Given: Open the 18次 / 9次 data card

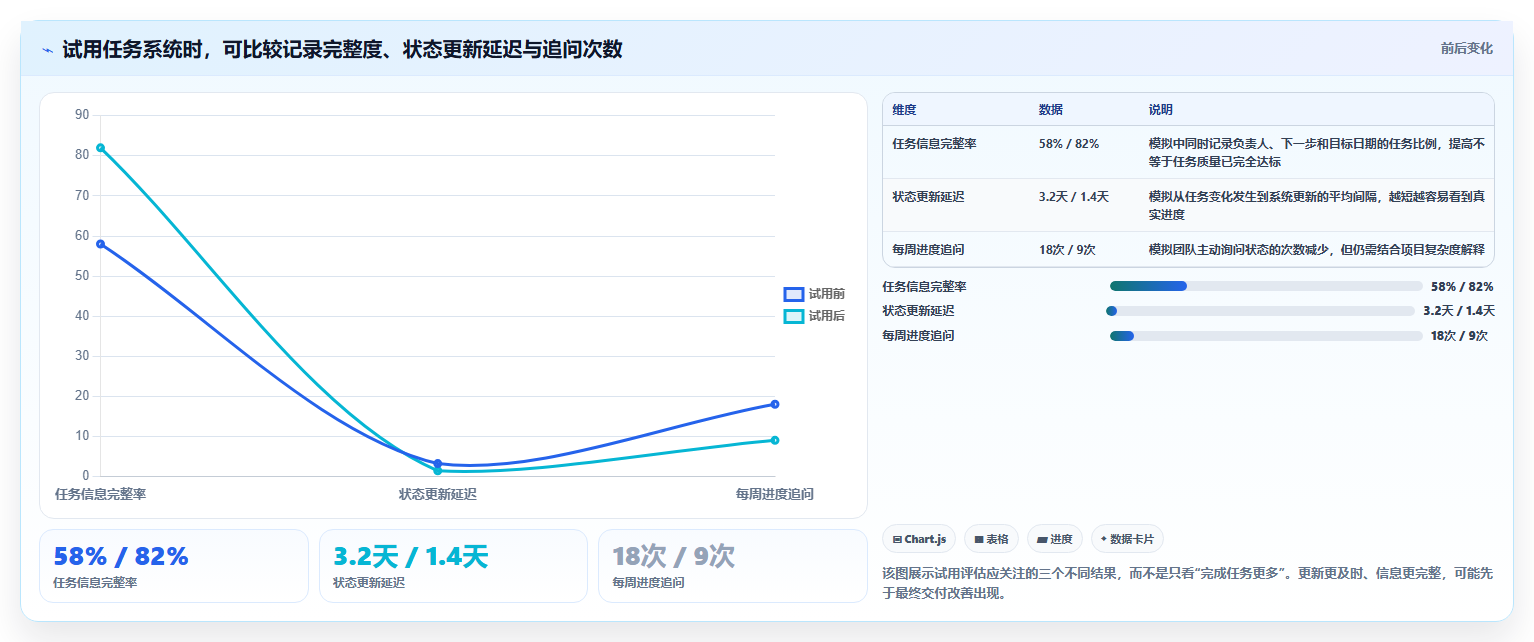Looking at the screenshot, I should pos(733,566).
